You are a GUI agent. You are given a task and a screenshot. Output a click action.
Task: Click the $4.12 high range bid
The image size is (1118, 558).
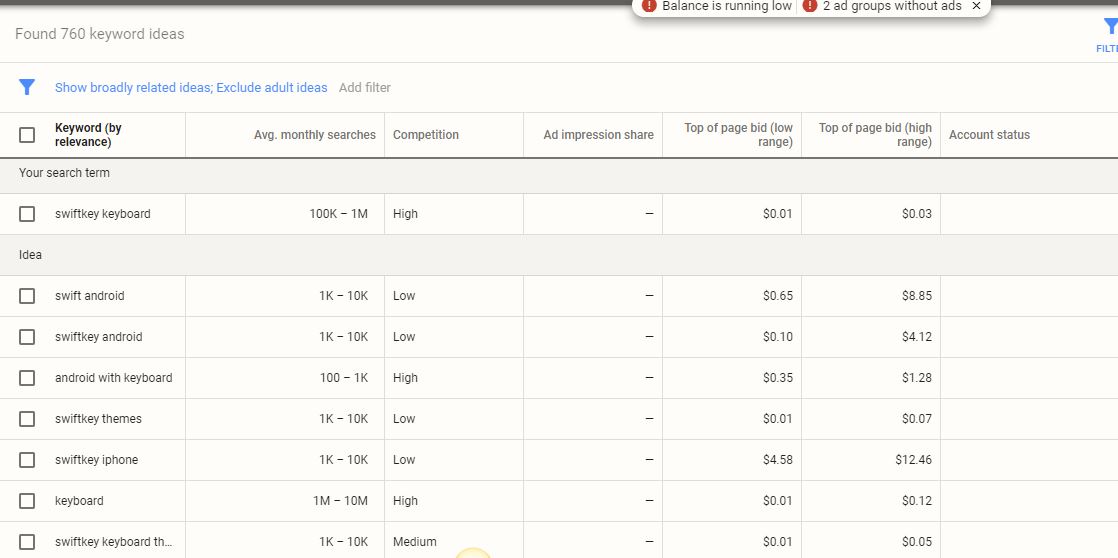point(917,336)
